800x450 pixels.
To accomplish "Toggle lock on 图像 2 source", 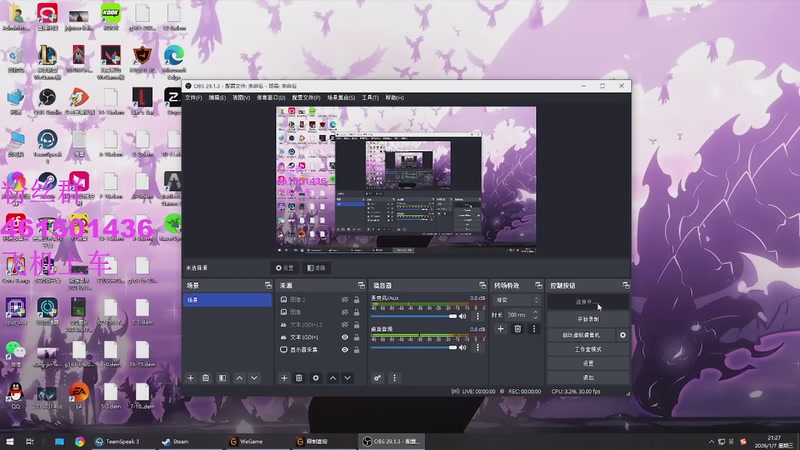I will 357,300.
